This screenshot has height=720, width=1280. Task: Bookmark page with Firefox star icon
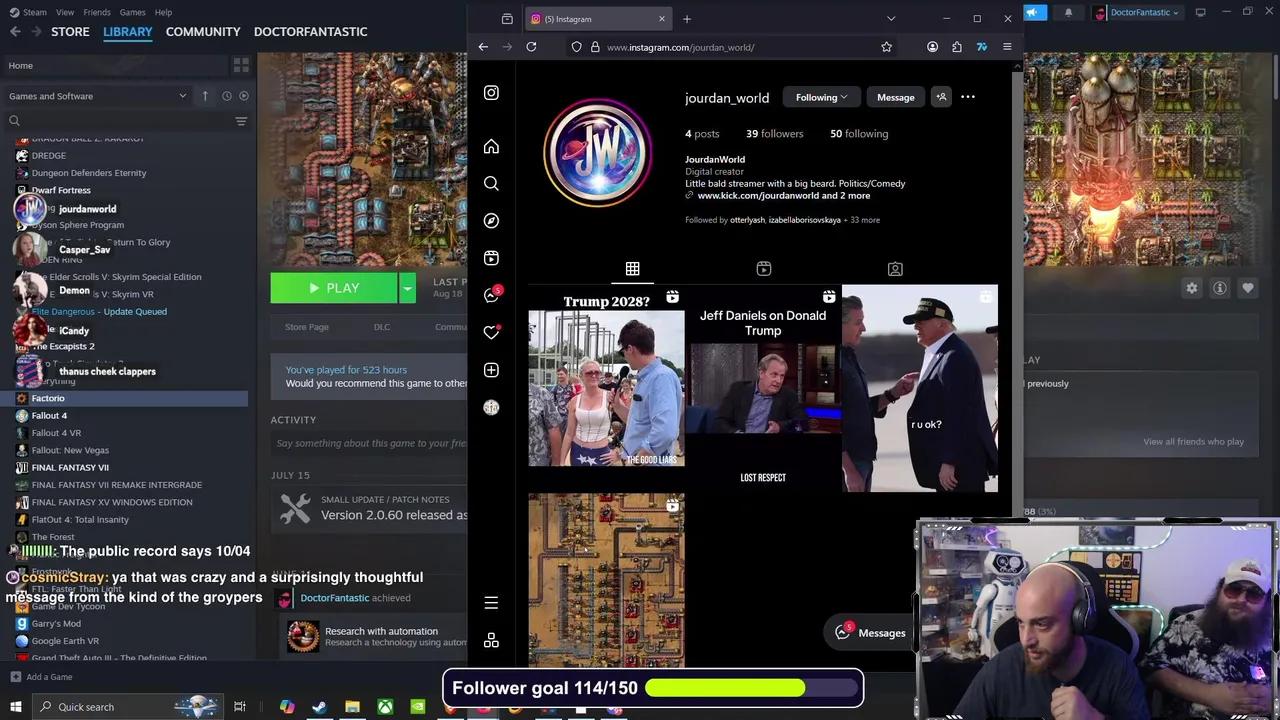(886, 47)
